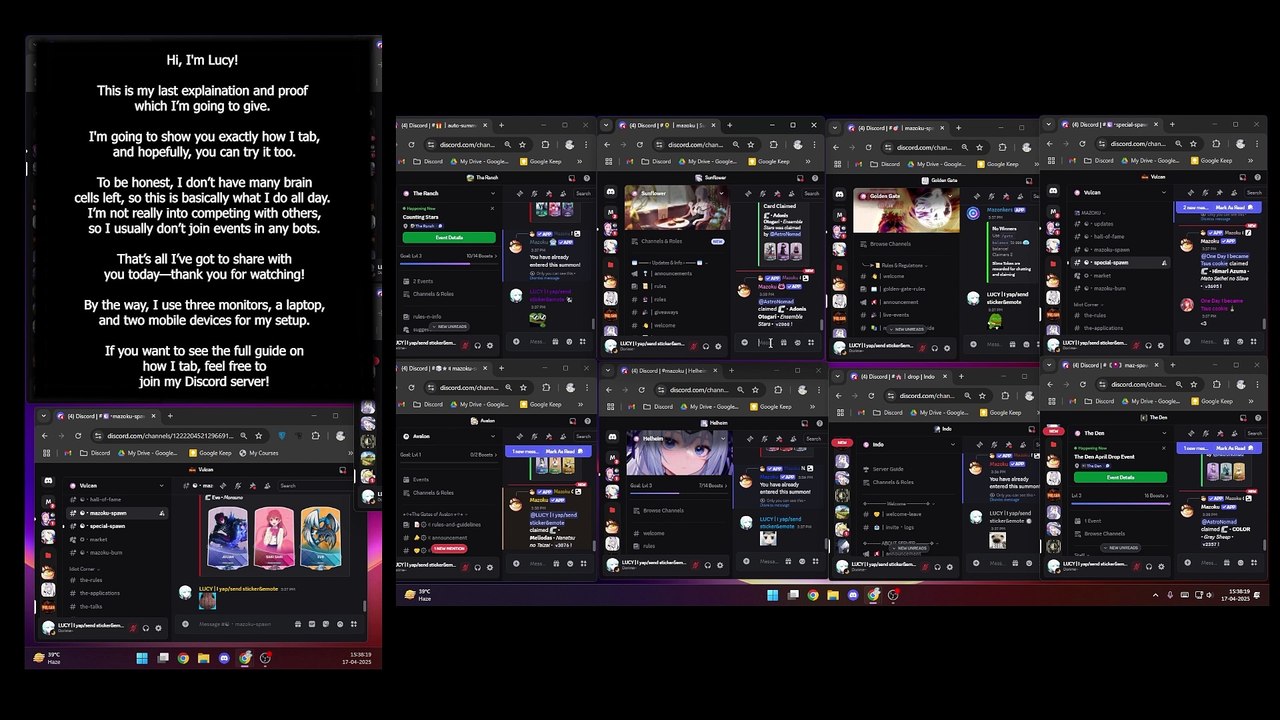Image resolution: width=1280 pixels, height=720 pixels.
Task: Expand Vulcan server menu in special-spawn window
Action: click(x=1165, y=192)
